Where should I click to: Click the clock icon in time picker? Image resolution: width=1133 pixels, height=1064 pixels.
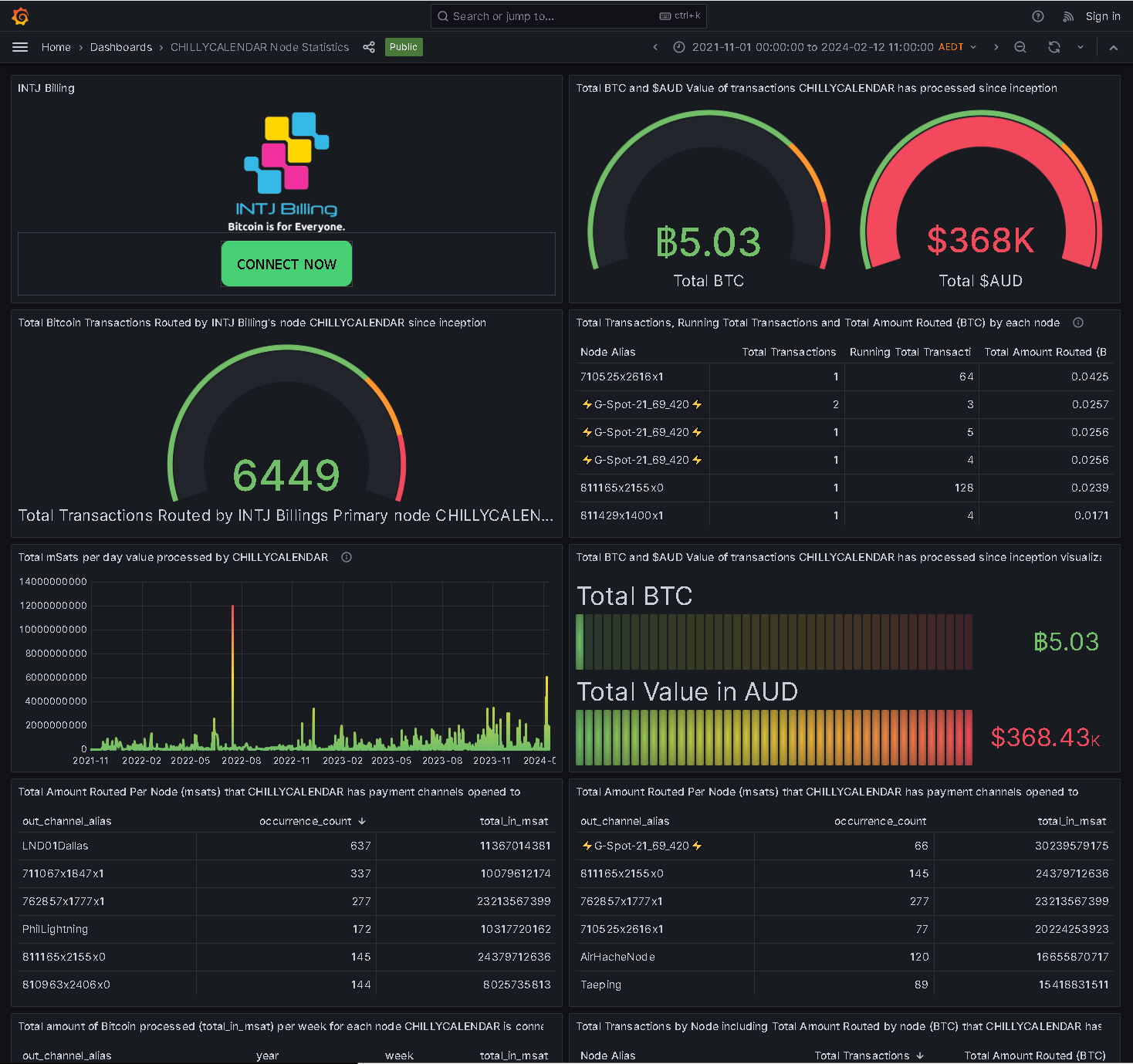[679, 47]
